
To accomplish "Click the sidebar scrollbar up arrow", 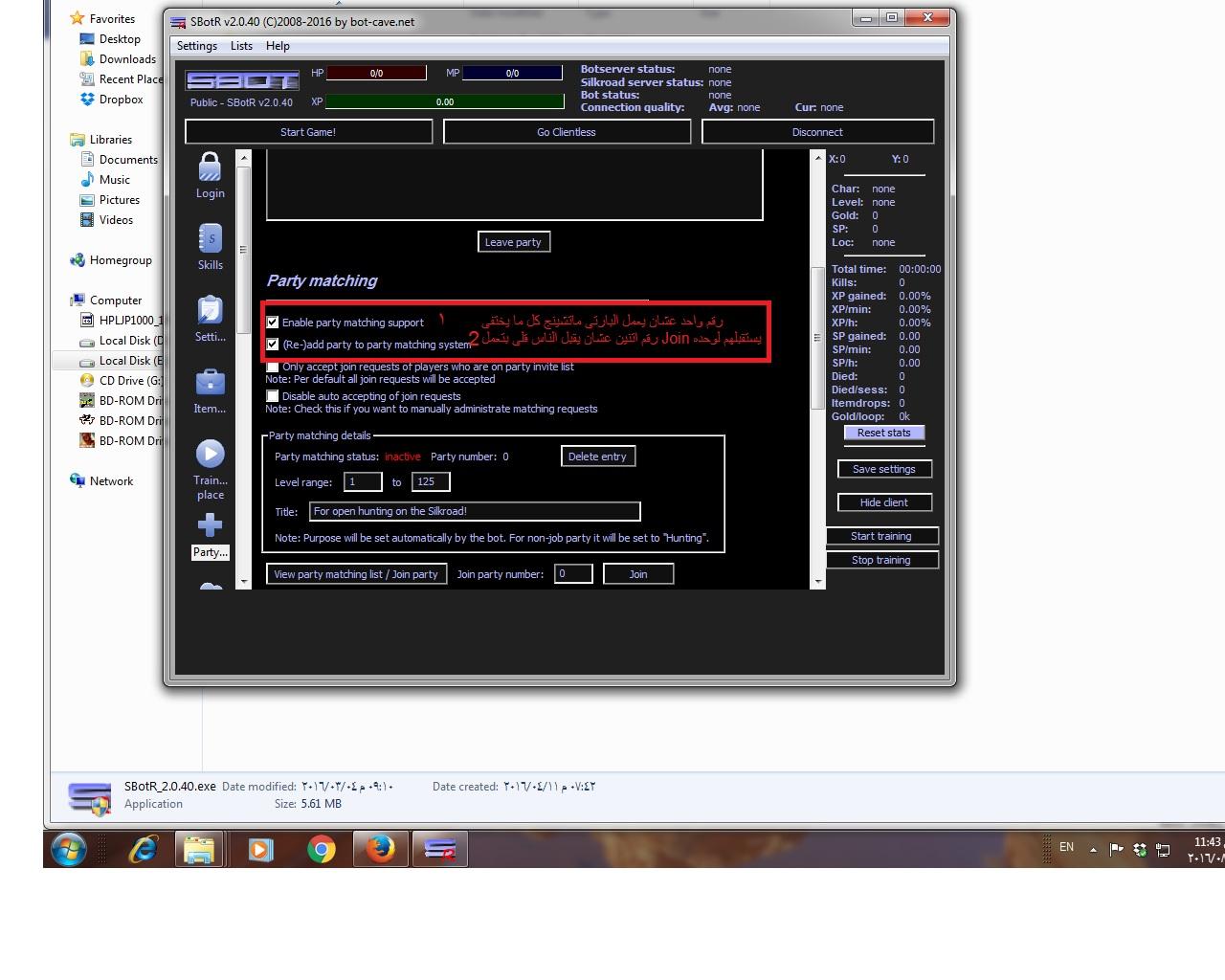I will tap(243, 158).
